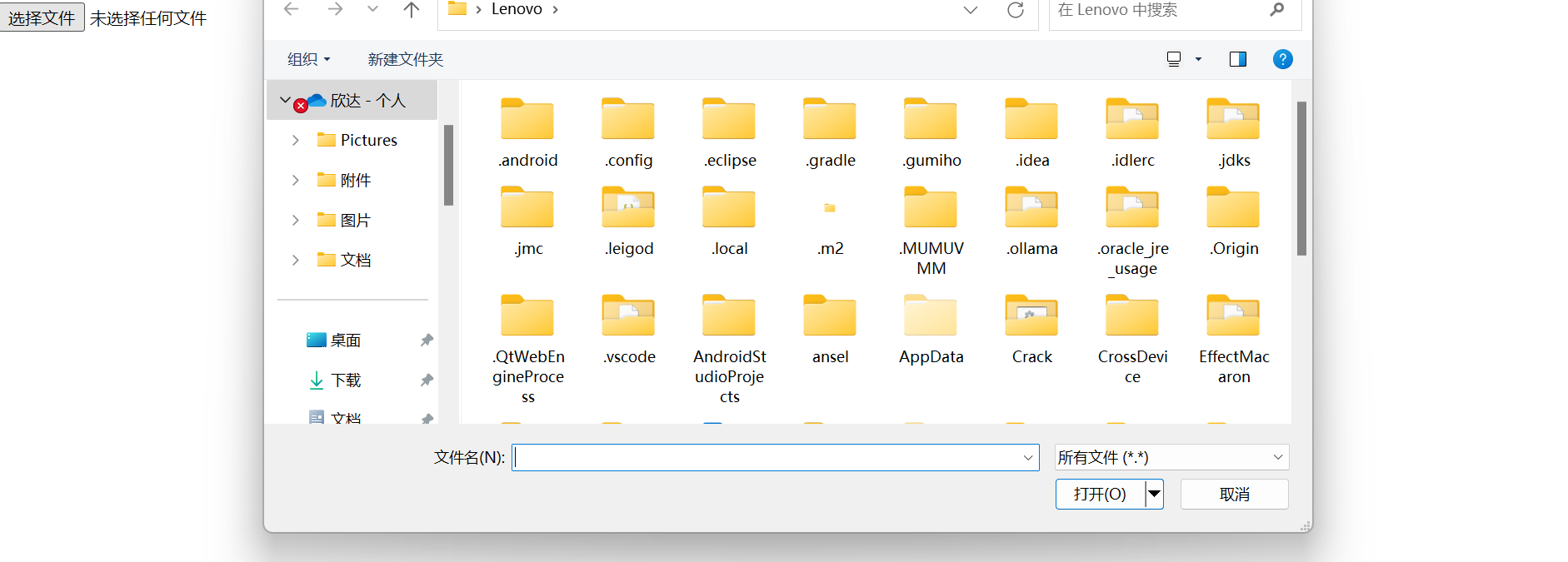
Task: Select the EffectMacaron folder
Action: click(x=1233, y=340)
